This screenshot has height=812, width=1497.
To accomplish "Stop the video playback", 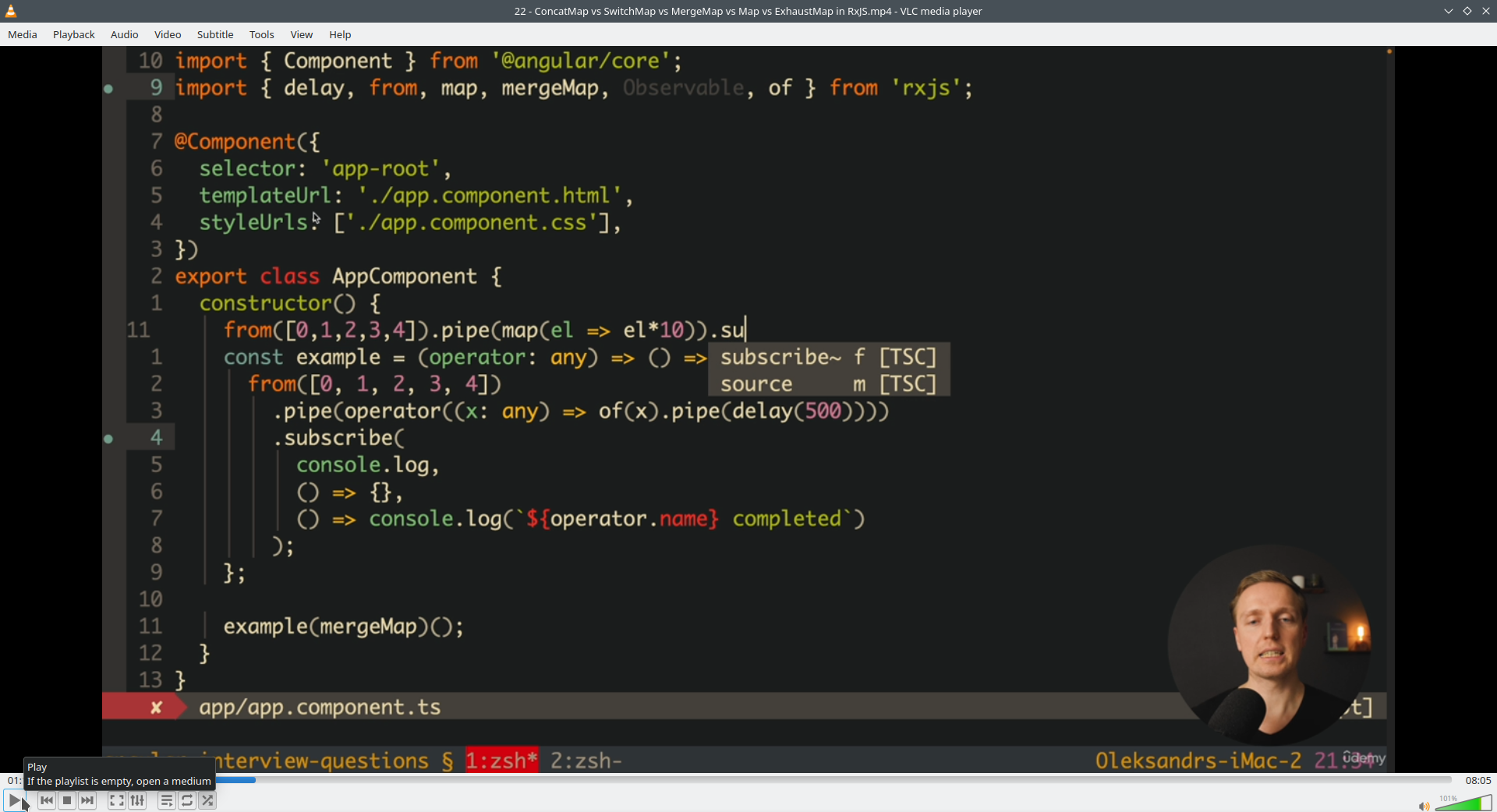I will pyautogui.click(x=67, y=800).
